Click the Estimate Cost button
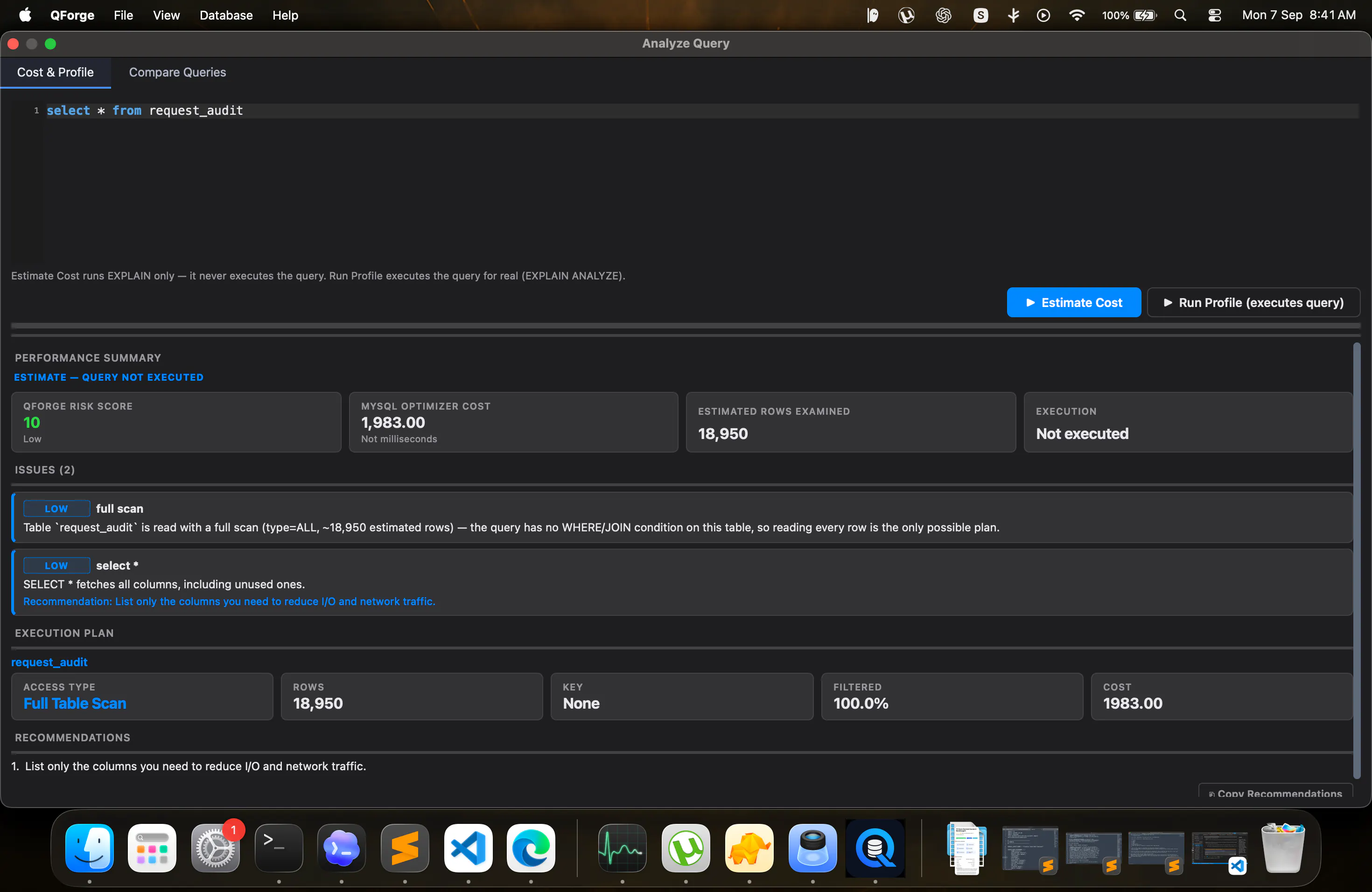The image size is (1372, 892). [1073, 302]
